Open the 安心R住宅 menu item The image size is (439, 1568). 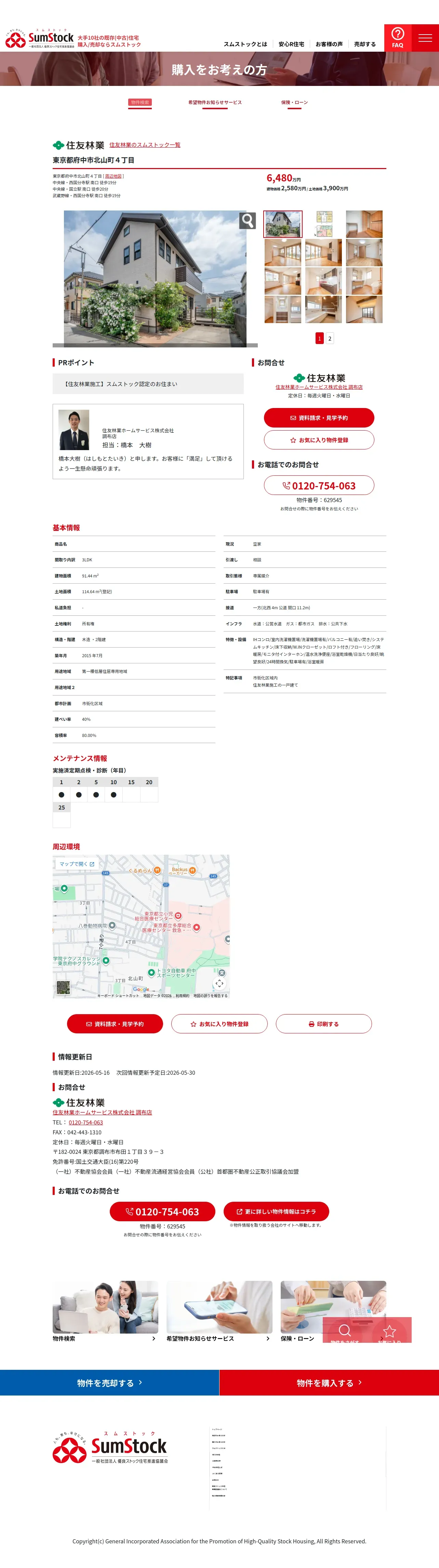coord(291,44)
